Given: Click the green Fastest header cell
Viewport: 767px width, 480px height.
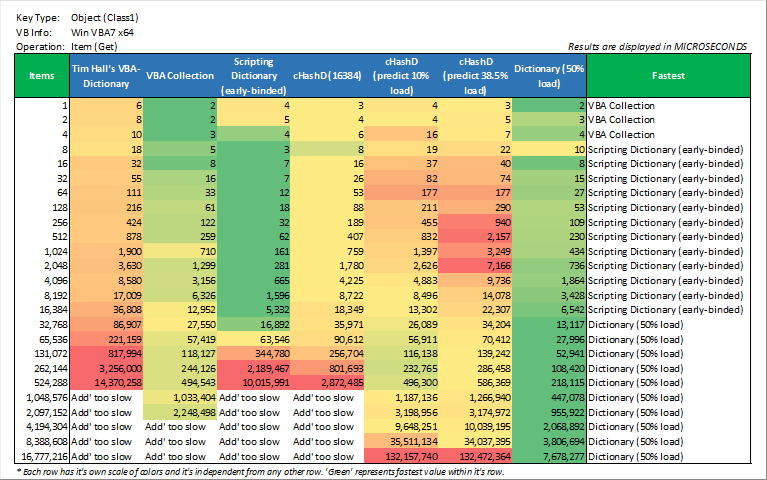Looking at the screenshot, I should point(667,75).
